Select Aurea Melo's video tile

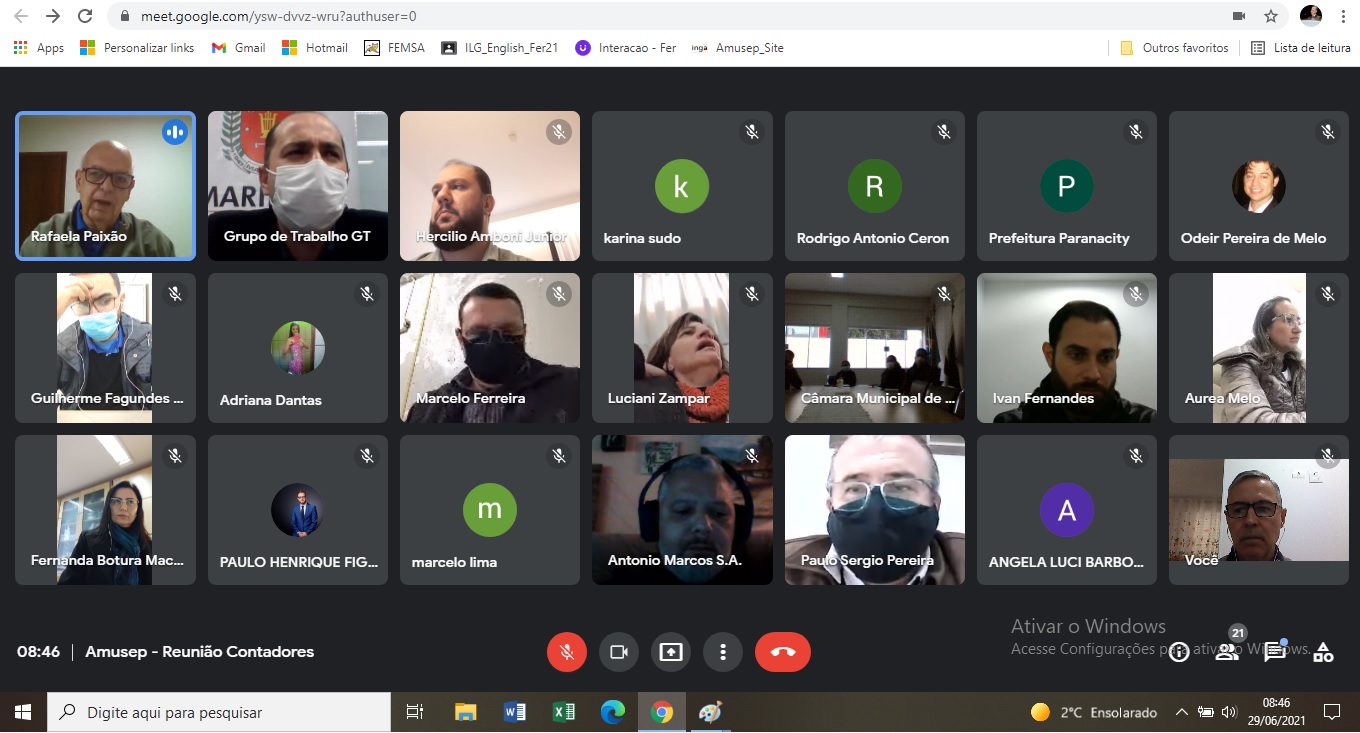[1258, 348]
